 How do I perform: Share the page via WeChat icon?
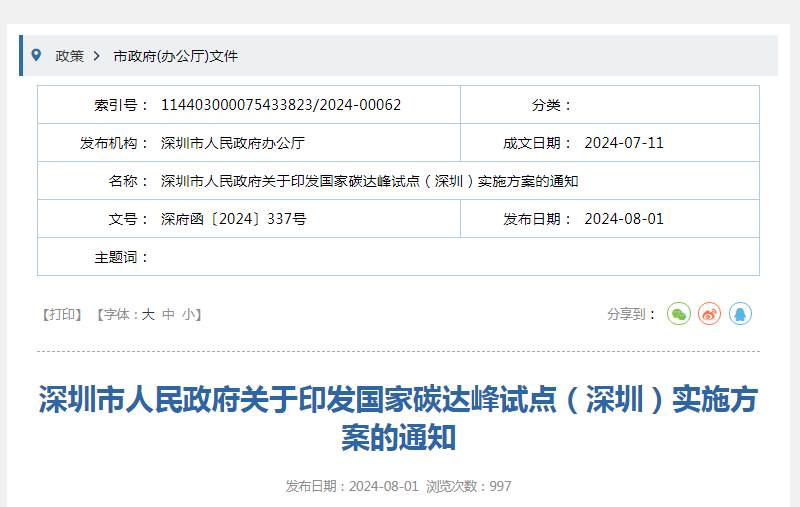[x=679, y=314]
